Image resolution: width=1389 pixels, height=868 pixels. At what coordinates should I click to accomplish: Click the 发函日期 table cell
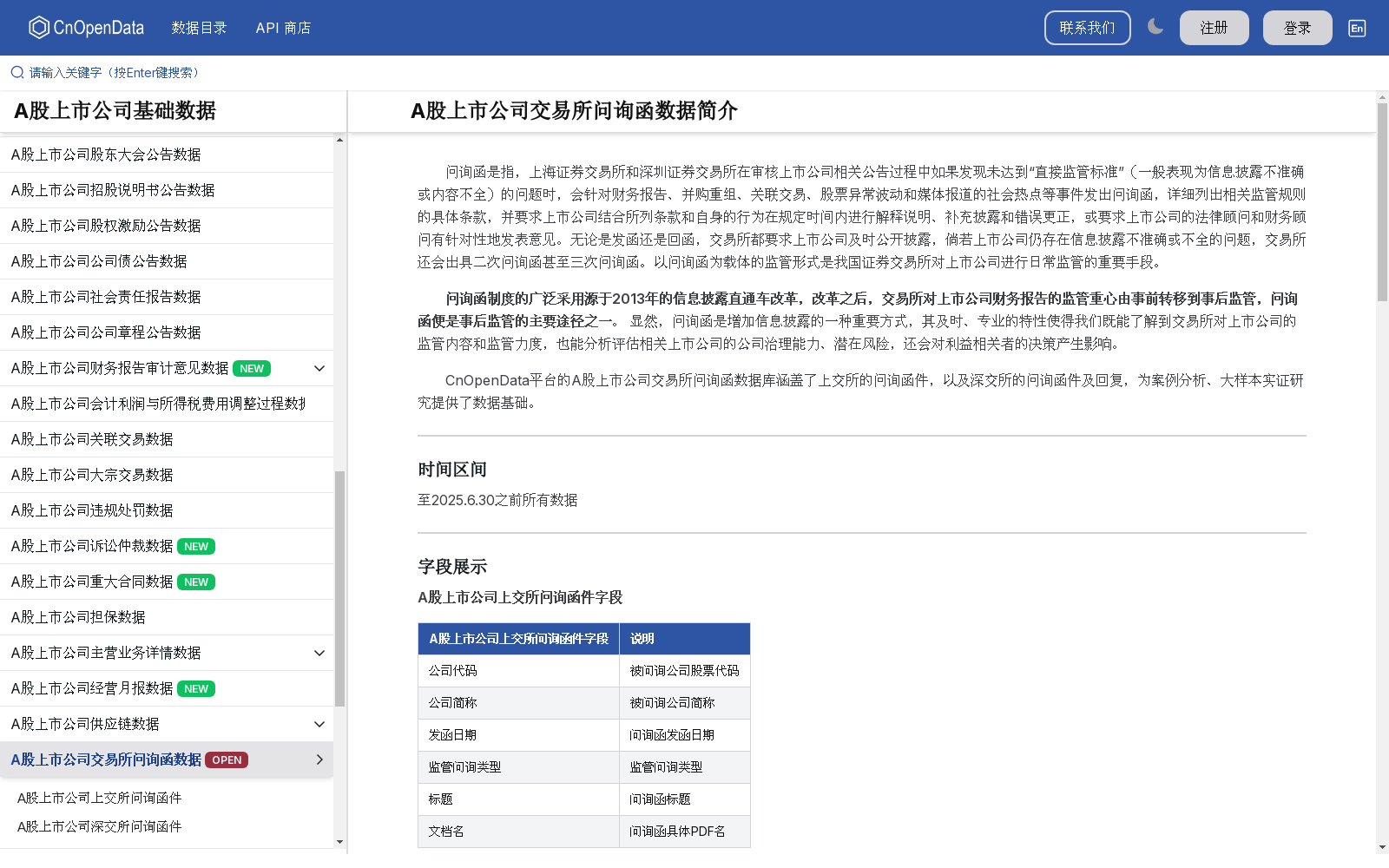coord(518,735)
